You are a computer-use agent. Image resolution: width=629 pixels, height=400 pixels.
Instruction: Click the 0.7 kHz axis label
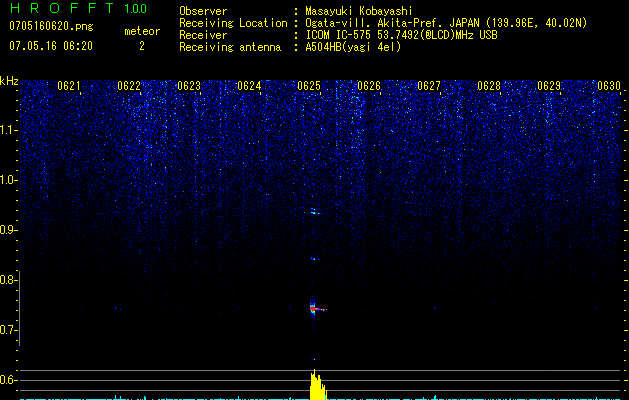click(8, 330)
